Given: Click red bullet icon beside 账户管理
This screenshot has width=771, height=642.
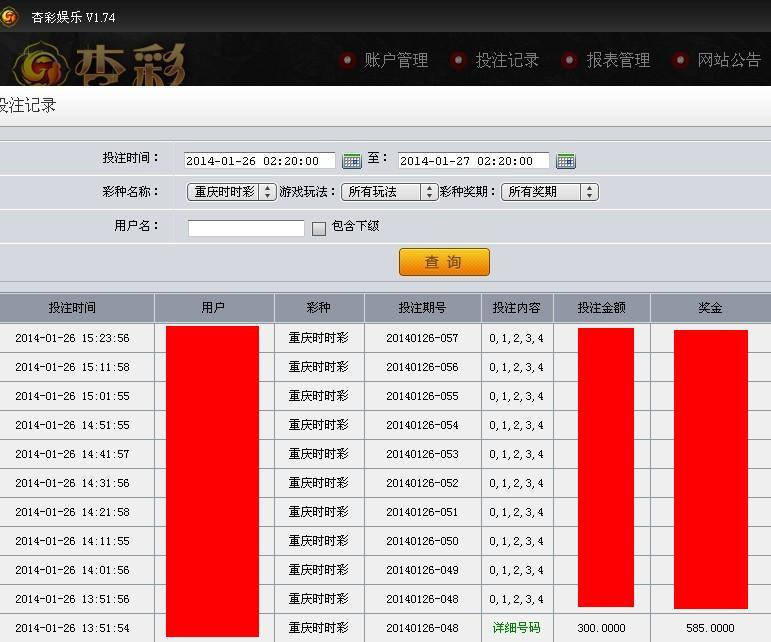Looking at the screenshot, I should pyautogui.click(x=347, y=60).
